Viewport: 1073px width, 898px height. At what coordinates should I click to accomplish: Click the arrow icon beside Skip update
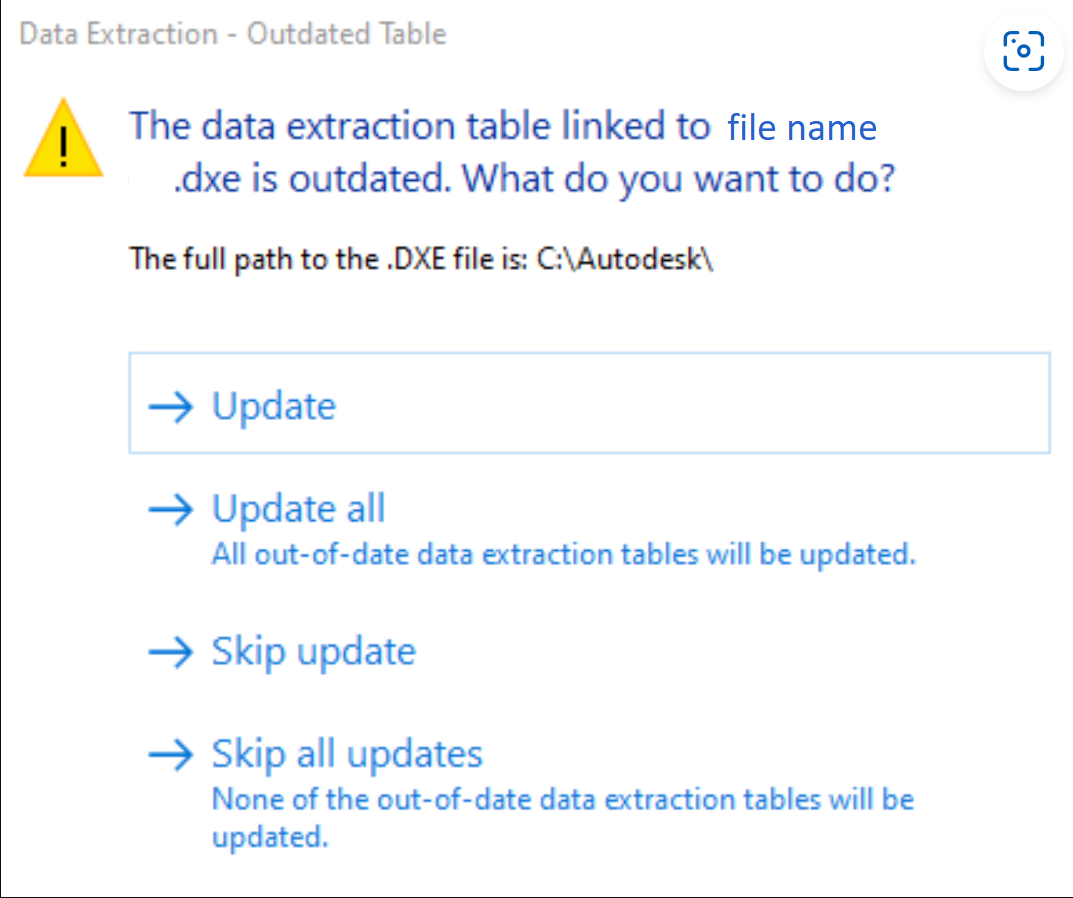click(171, 652)
